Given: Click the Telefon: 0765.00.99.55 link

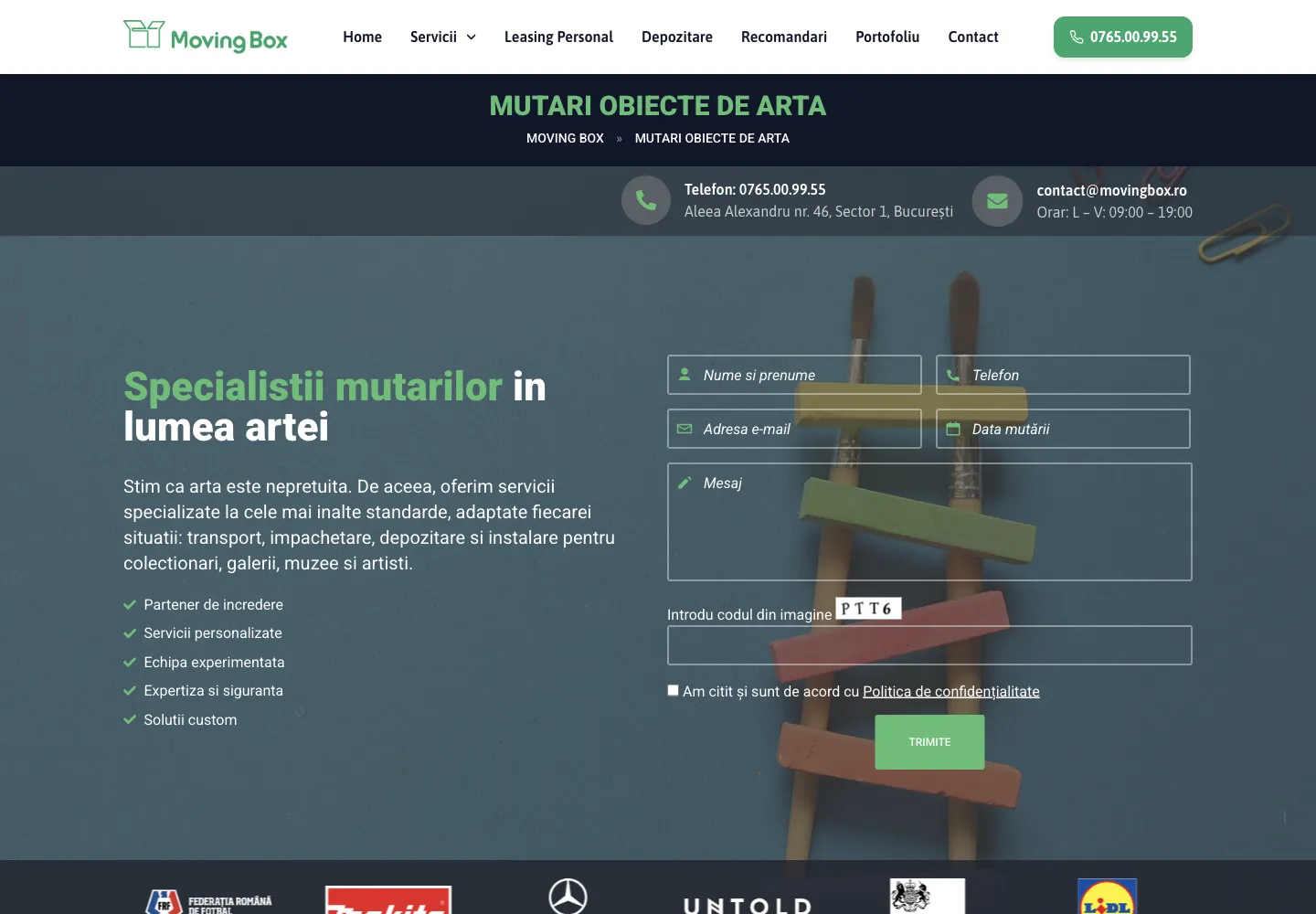Looking at the screenshot, I should [x=755, y=189].
